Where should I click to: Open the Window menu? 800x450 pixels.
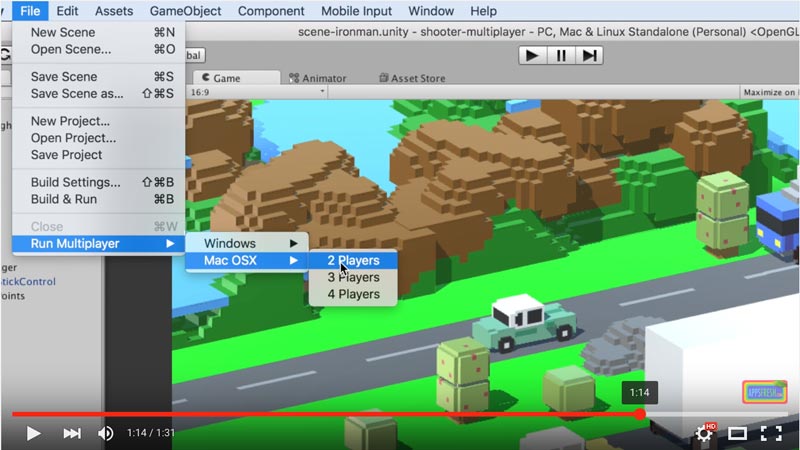click(431, 11)
